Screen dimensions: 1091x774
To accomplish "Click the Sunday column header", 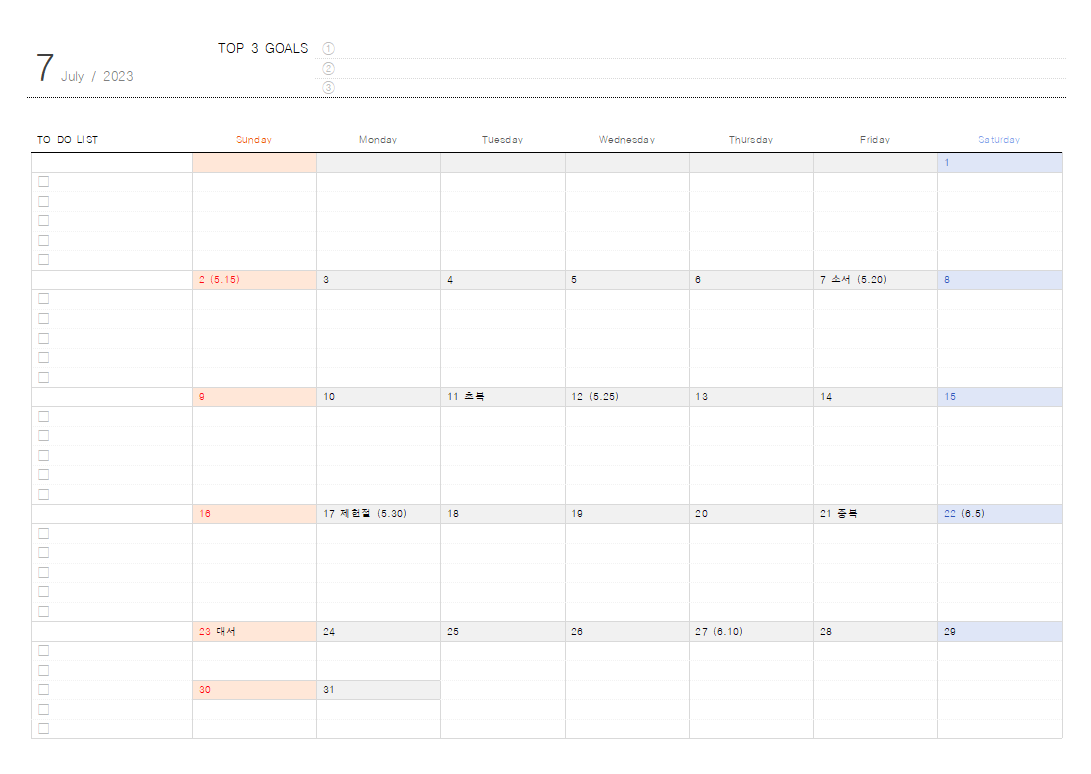I will (x=254, y=140).
